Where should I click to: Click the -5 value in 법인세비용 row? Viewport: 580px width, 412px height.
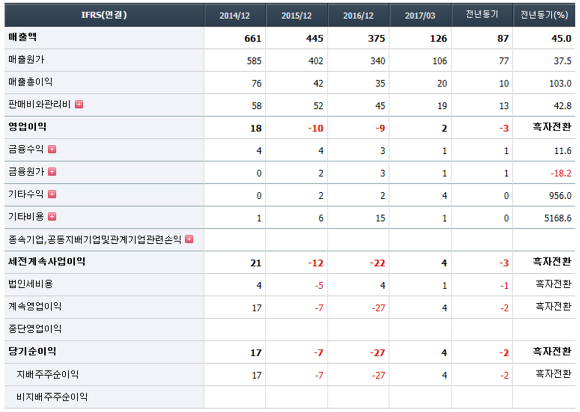pyautogui.click(x=319, y=286)
